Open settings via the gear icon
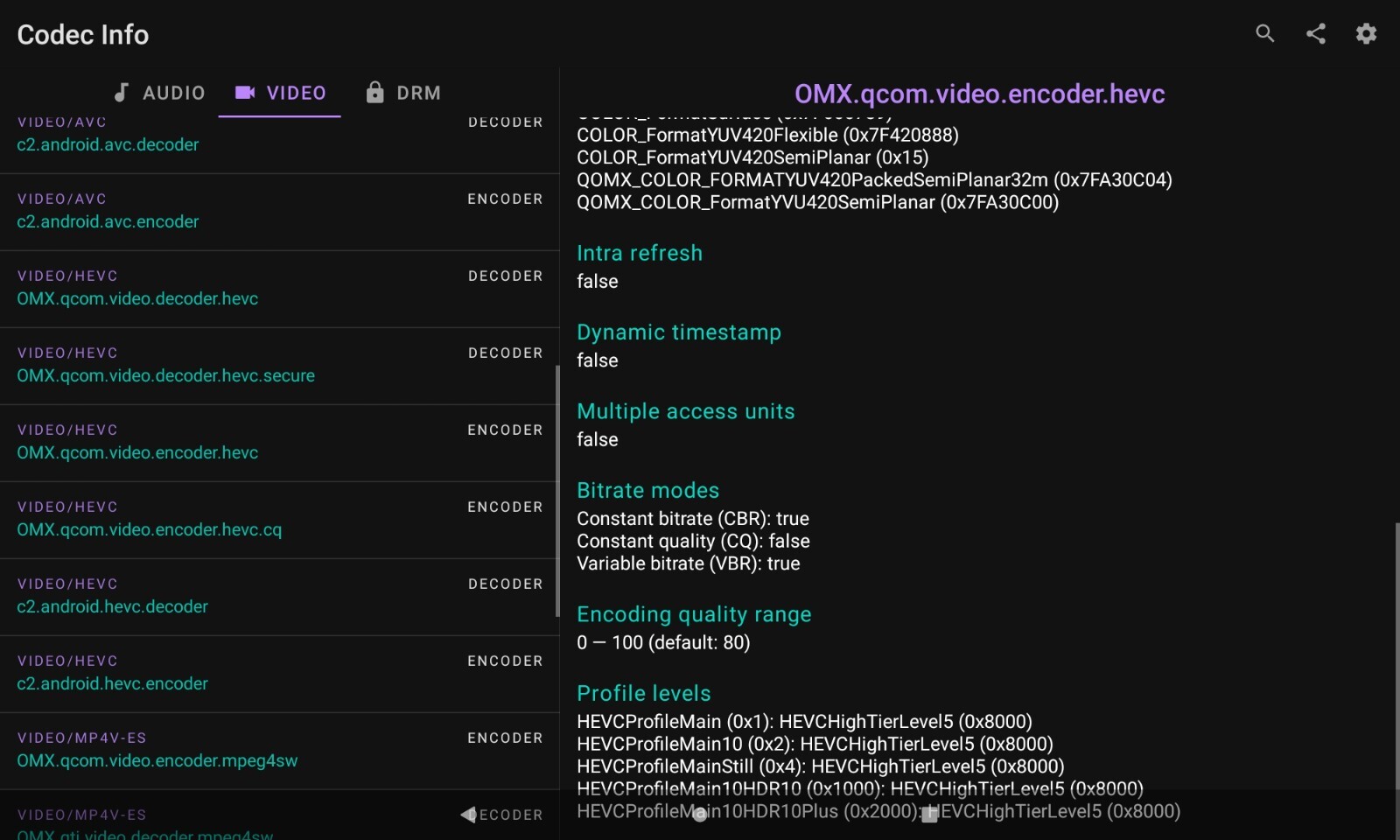The width and height of the screenshot is (1400, 840). click(x=1366, y=34)
